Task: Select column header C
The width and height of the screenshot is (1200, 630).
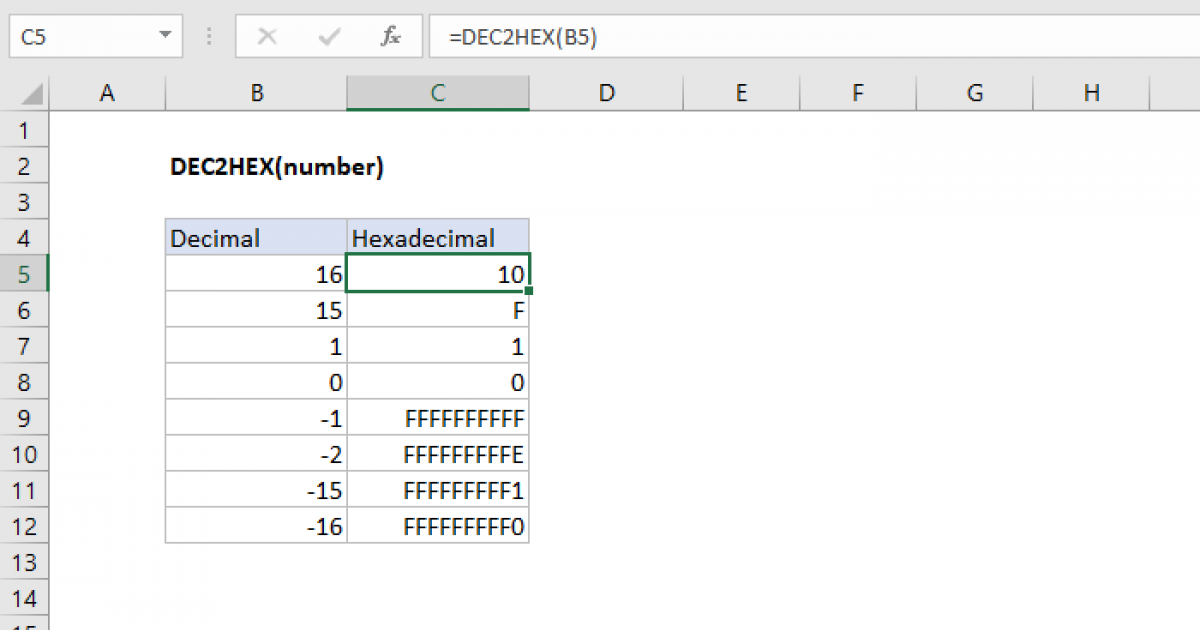Action: tap(437, 91)
